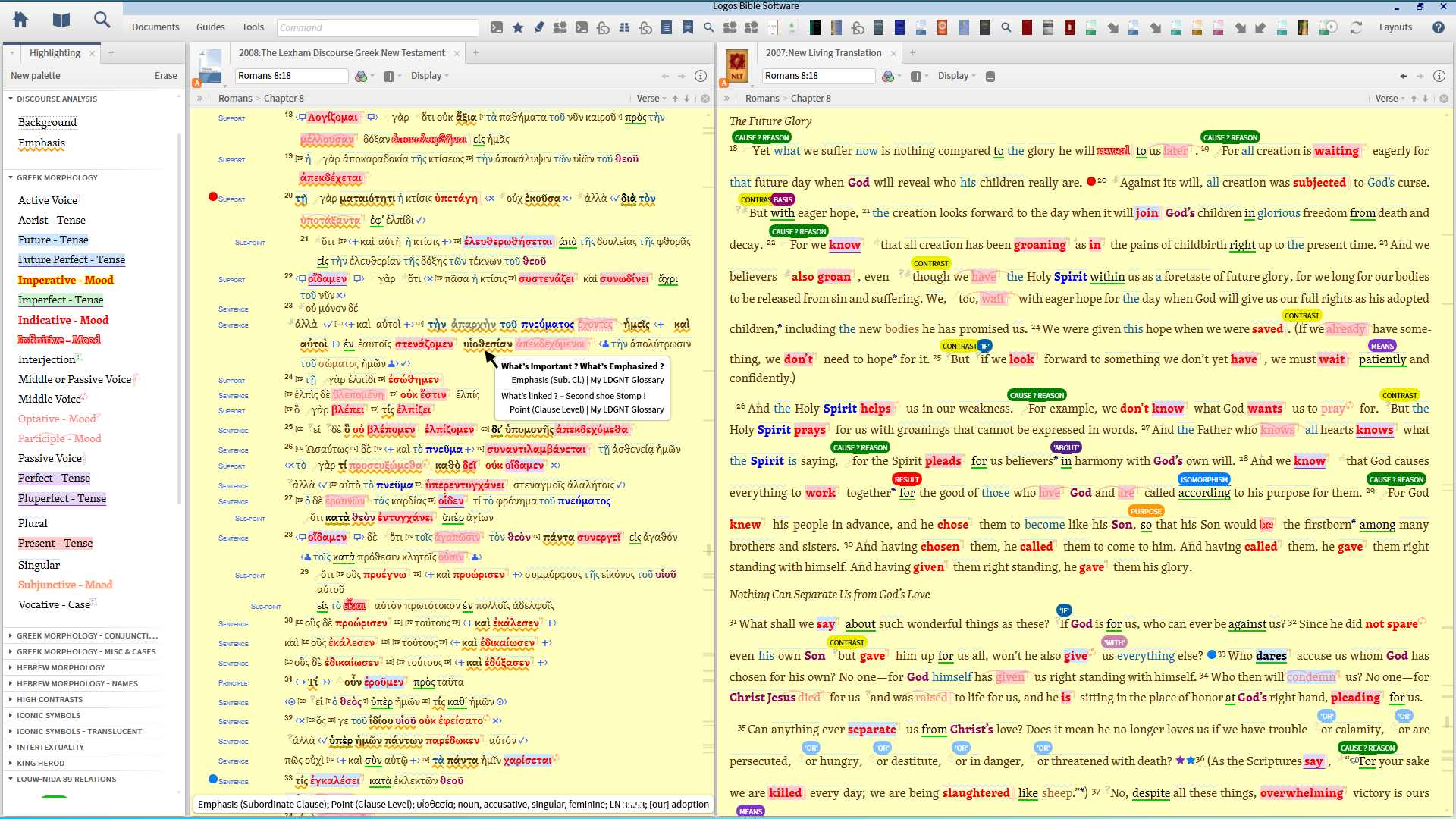
Task: Go back in New Living Translation panel history
Action: 1404,76
